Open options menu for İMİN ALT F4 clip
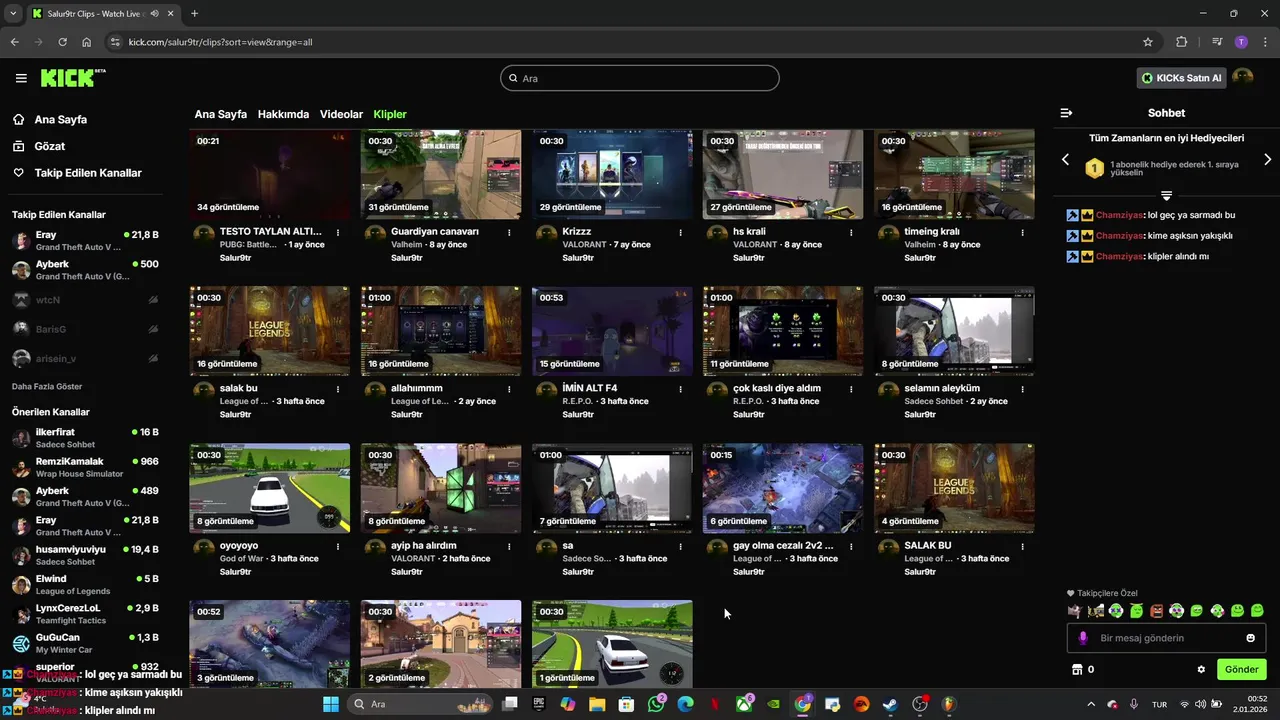The image size is (1280, 720). (x=680, y=389)
